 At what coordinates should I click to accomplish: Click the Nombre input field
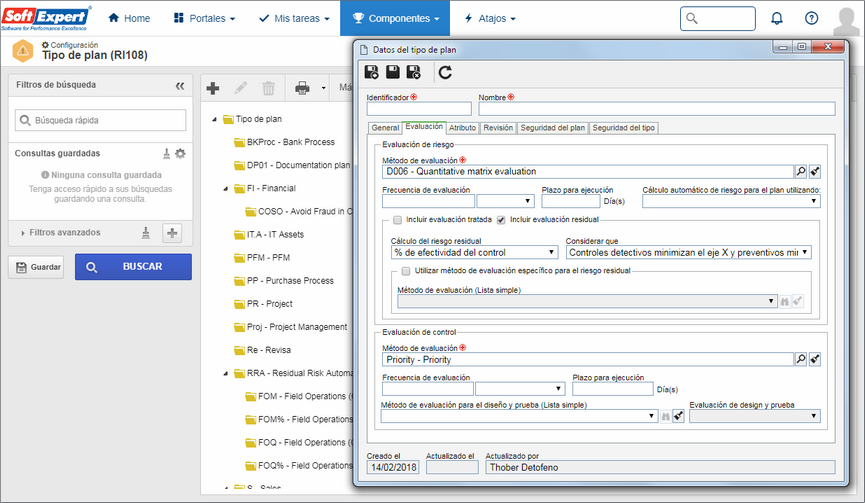(x=656, y=109)
